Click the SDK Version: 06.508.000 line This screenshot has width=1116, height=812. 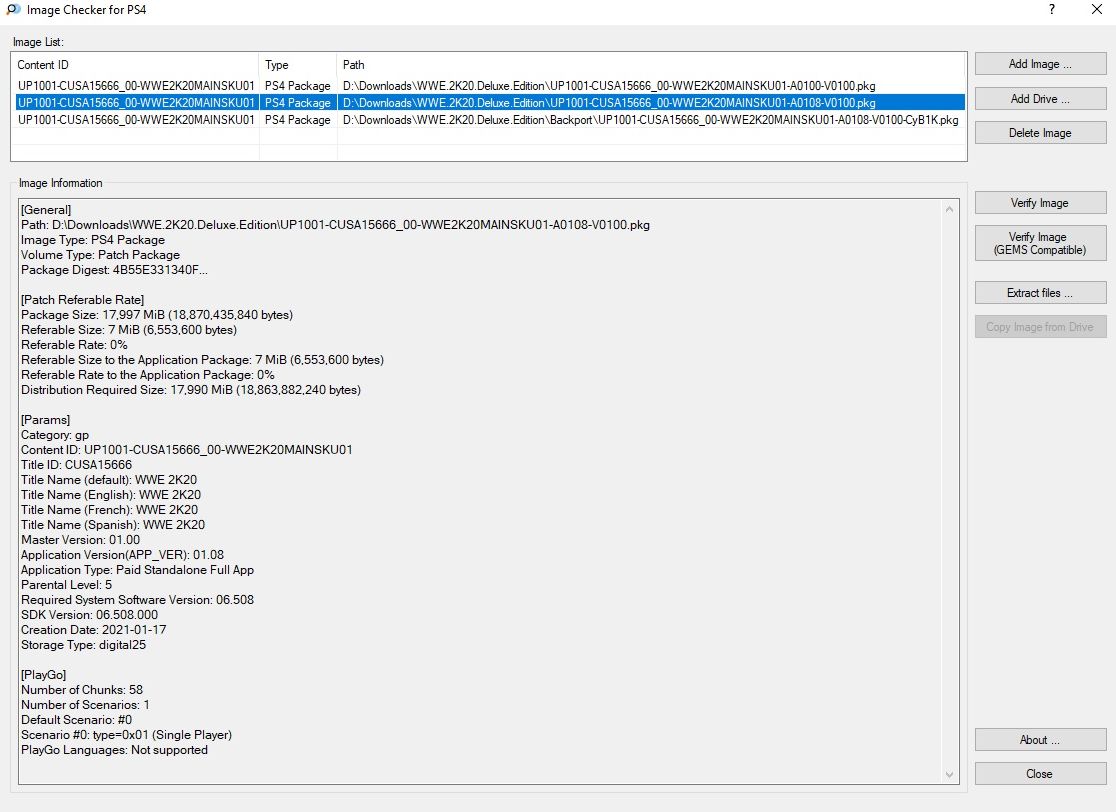[90, 615]
